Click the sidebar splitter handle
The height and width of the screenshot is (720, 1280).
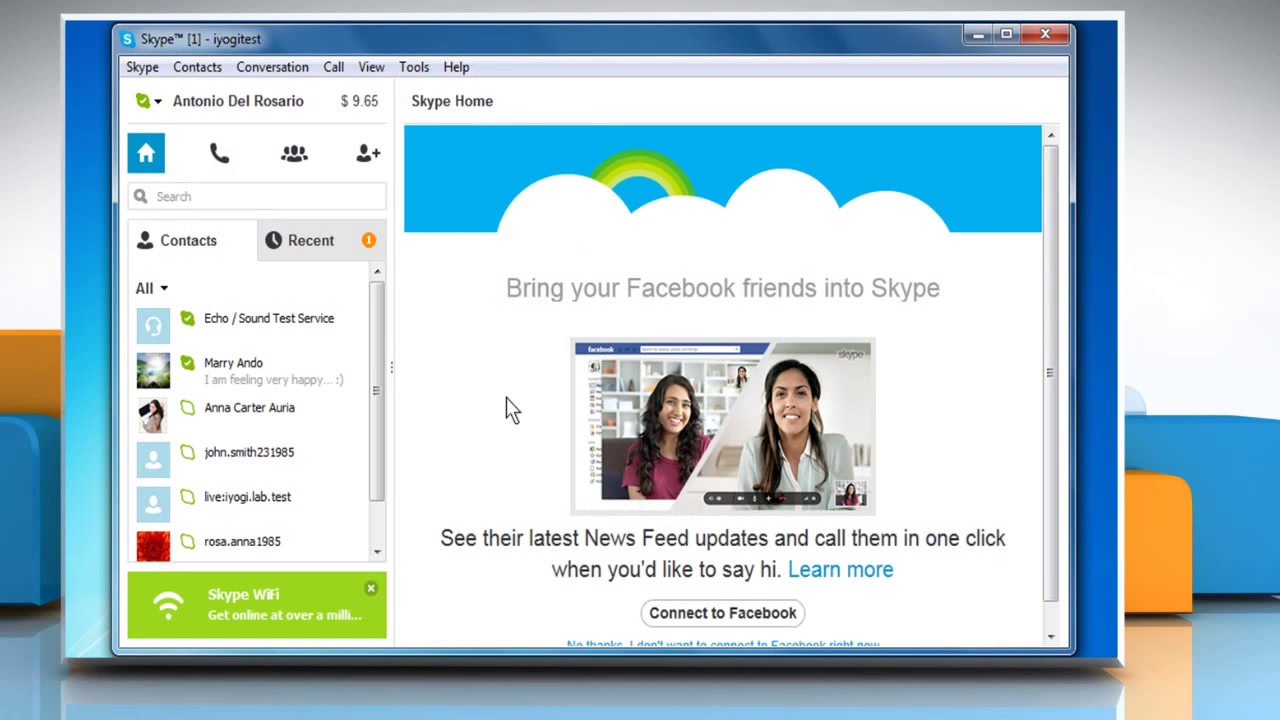(x=391, y=368)
